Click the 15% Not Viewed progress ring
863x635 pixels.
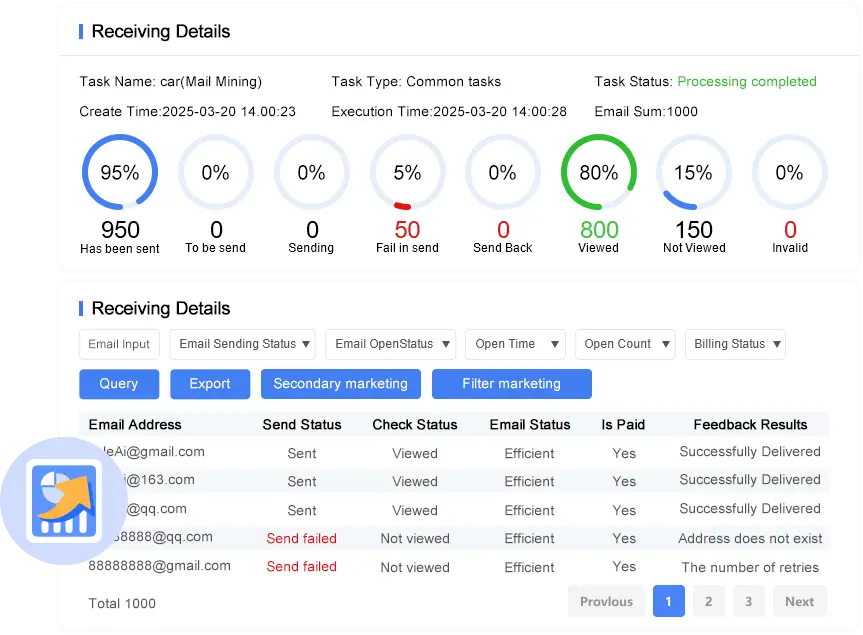693,173
